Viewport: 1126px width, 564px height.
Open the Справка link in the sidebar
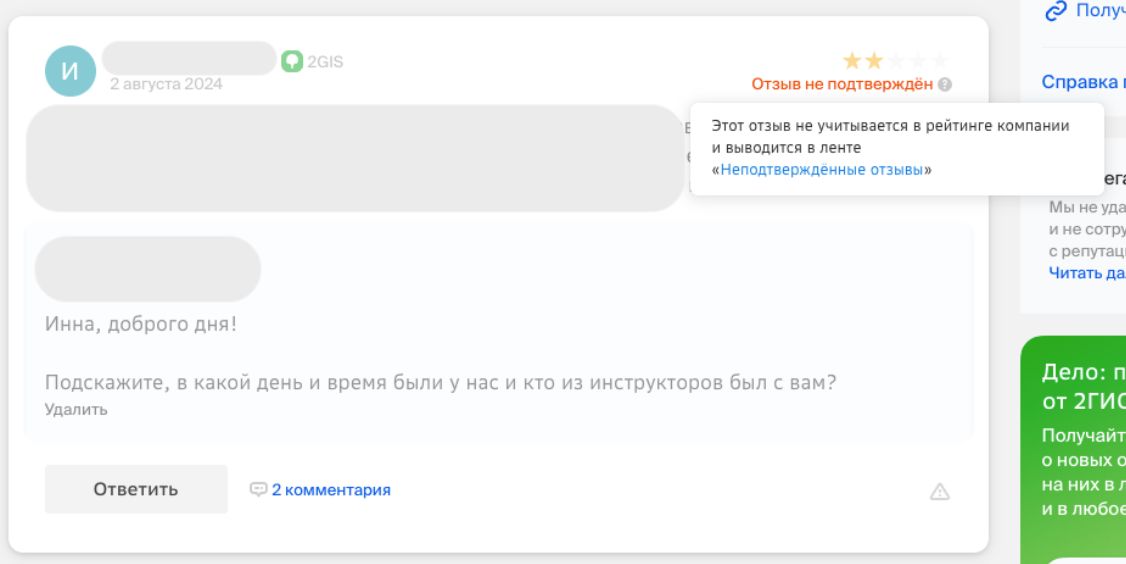1083,82
